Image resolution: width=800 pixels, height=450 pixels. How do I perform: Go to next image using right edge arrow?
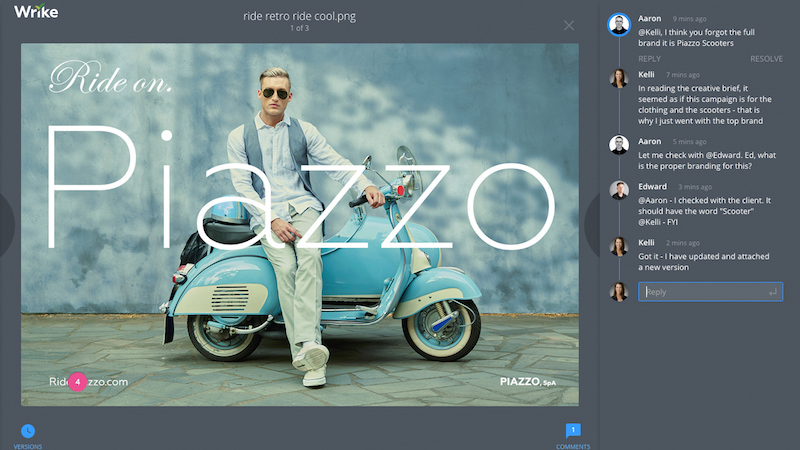click(592, 224)
